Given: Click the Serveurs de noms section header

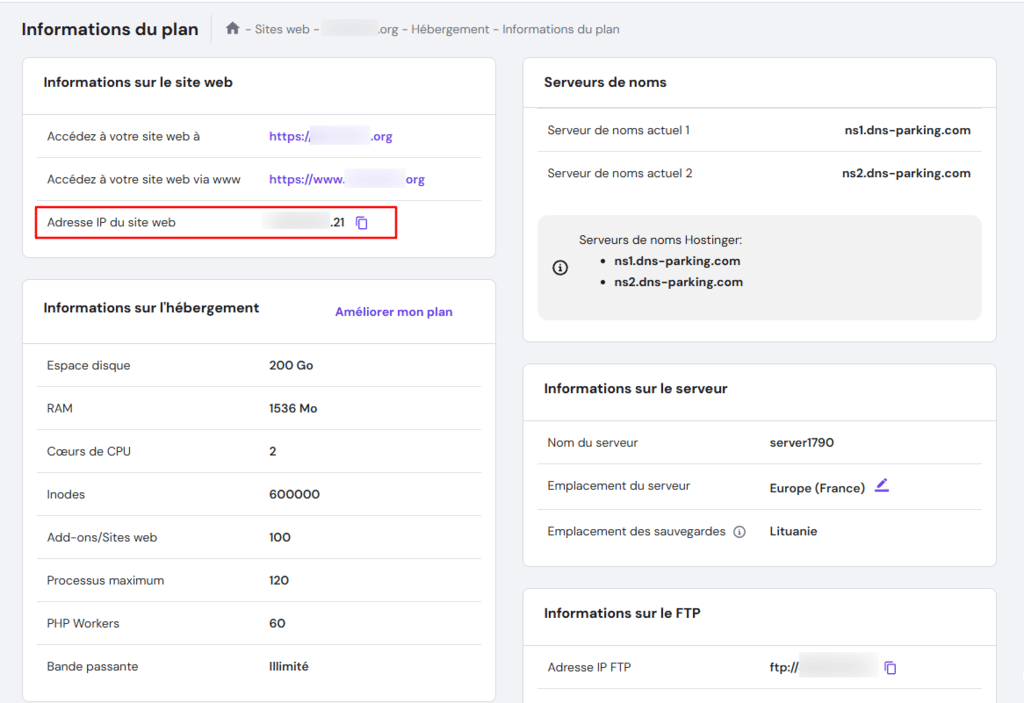Looking at the screenshot, I should tap(604, 82).
